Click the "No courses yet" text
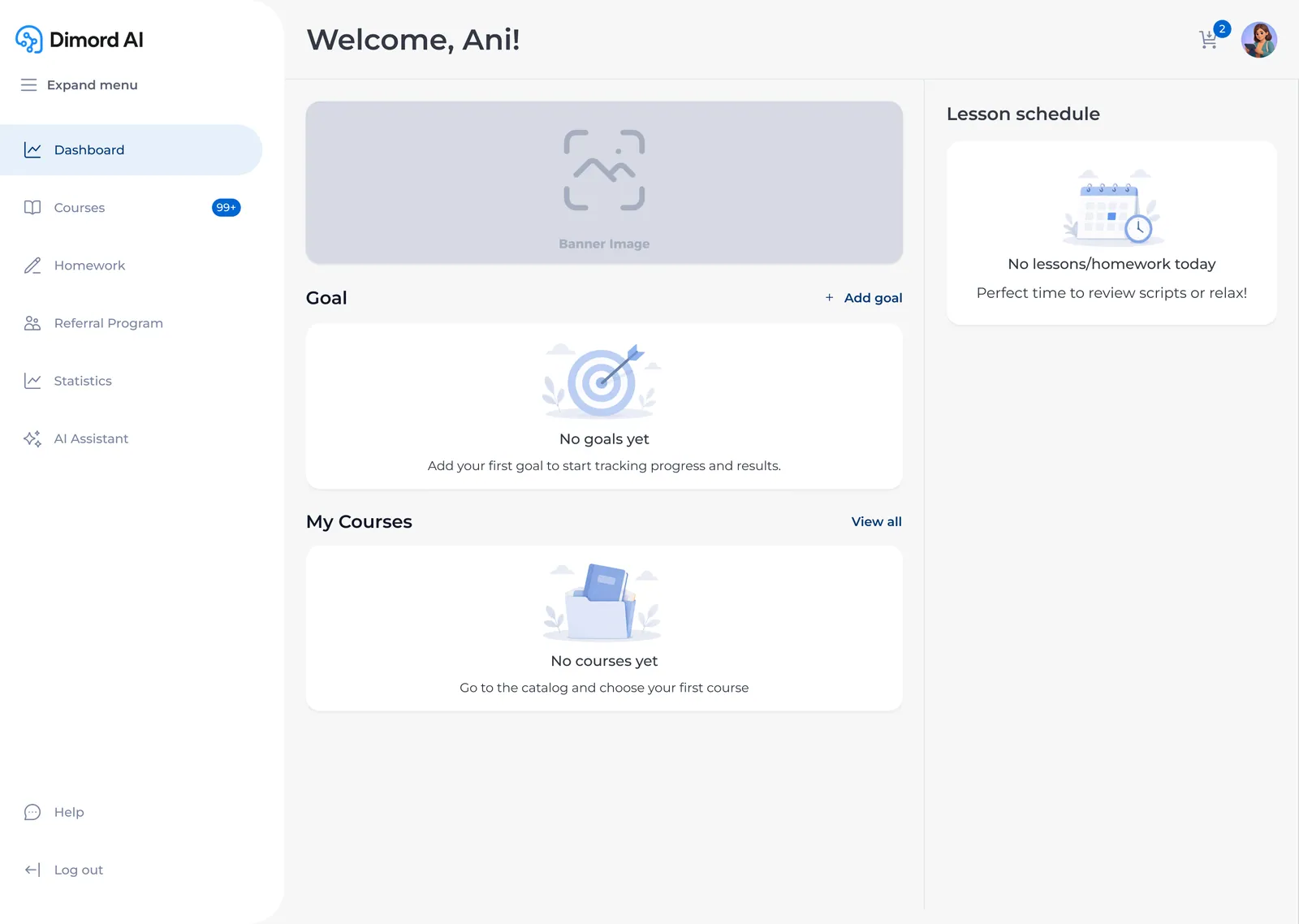 click(x=604, y=661)
